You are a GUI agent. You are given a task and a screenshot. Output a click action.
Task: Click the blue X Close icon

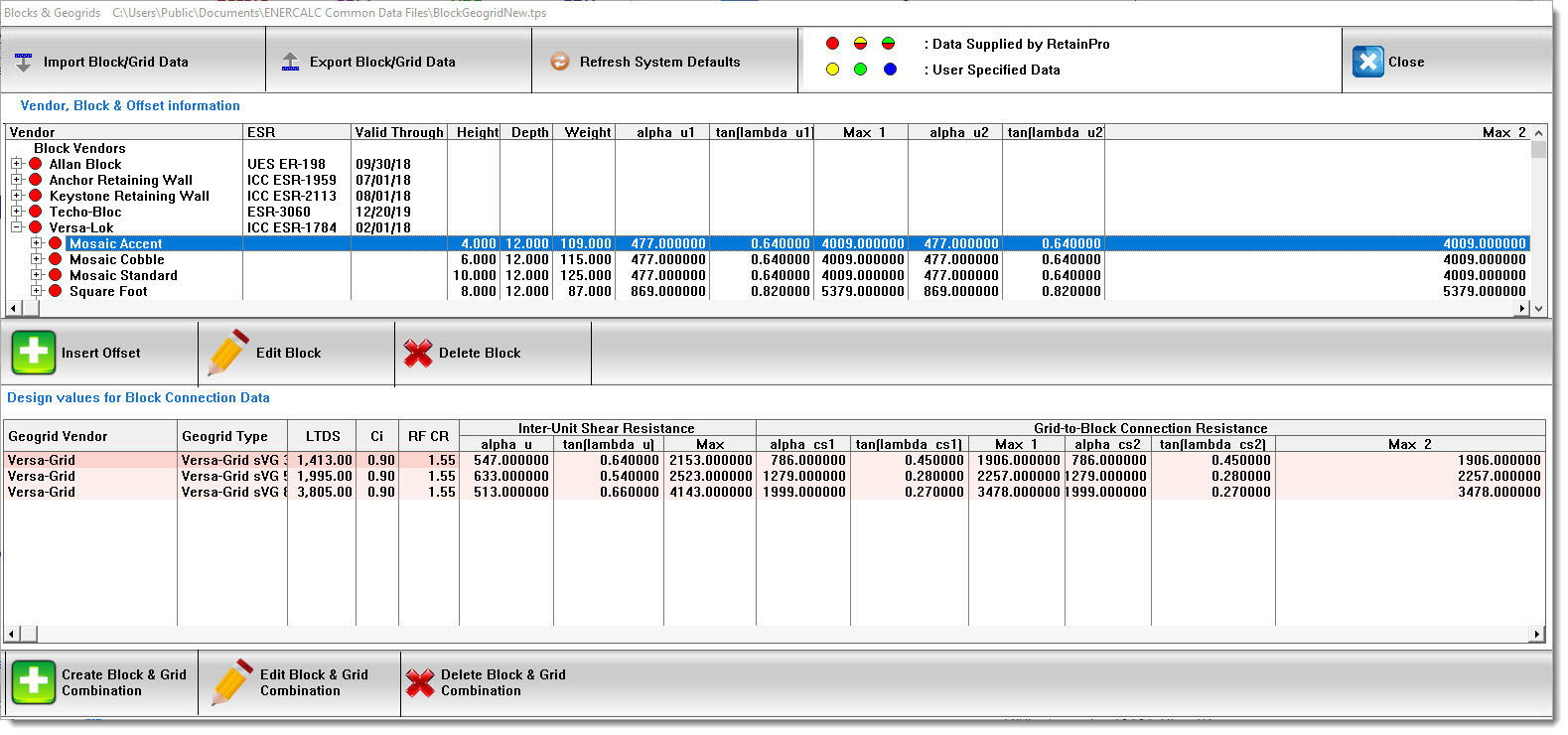1368,62
